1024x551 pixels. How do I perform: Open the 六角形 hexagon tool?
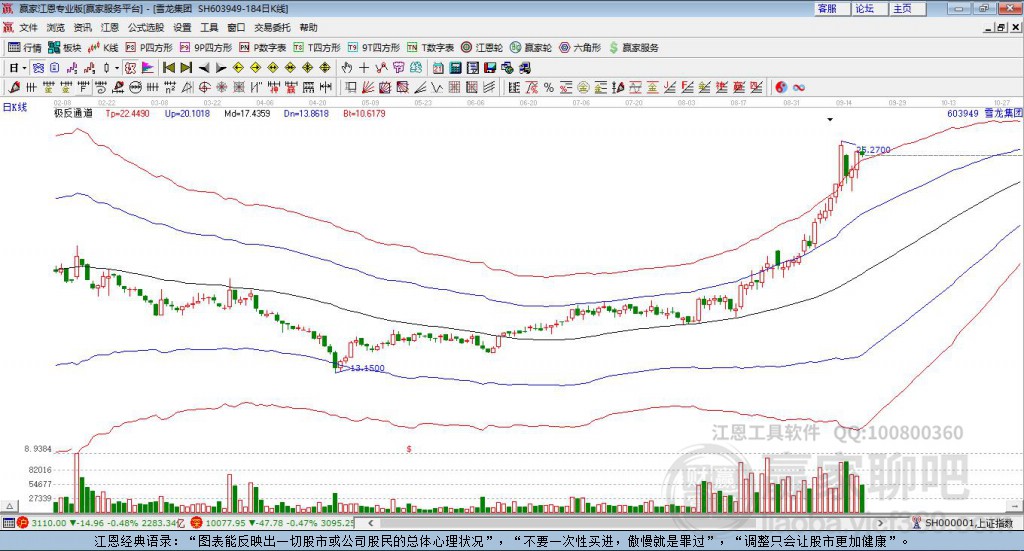point(580,48)
